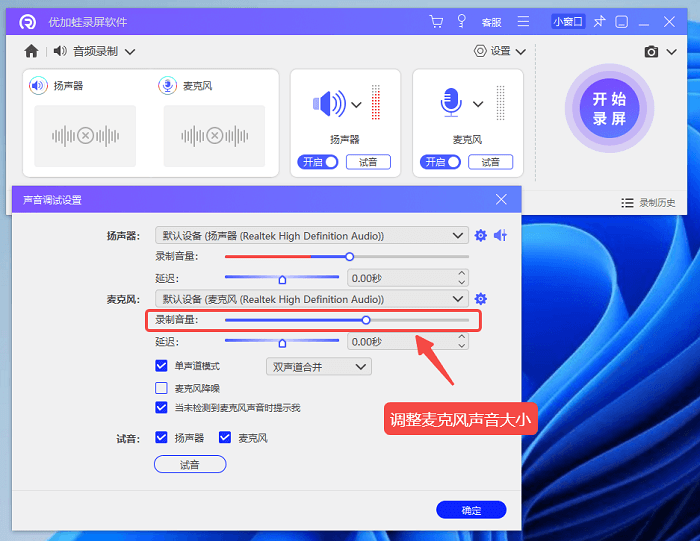The width and height of the screenshot is (700, 541).
Task: Expand microphone device chevron in card
Action: [x=478, y=104]
